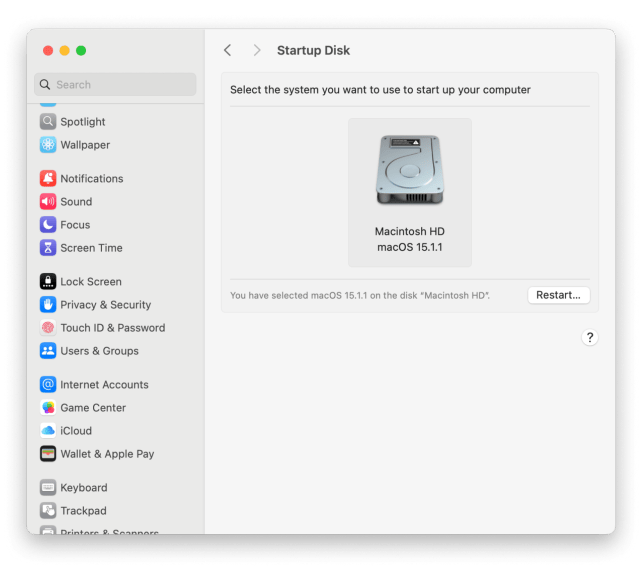Image resolution: width=639 pixels, height=573 pixels.
Task: Select Privacy & Security label
Action: coord(106,305)
